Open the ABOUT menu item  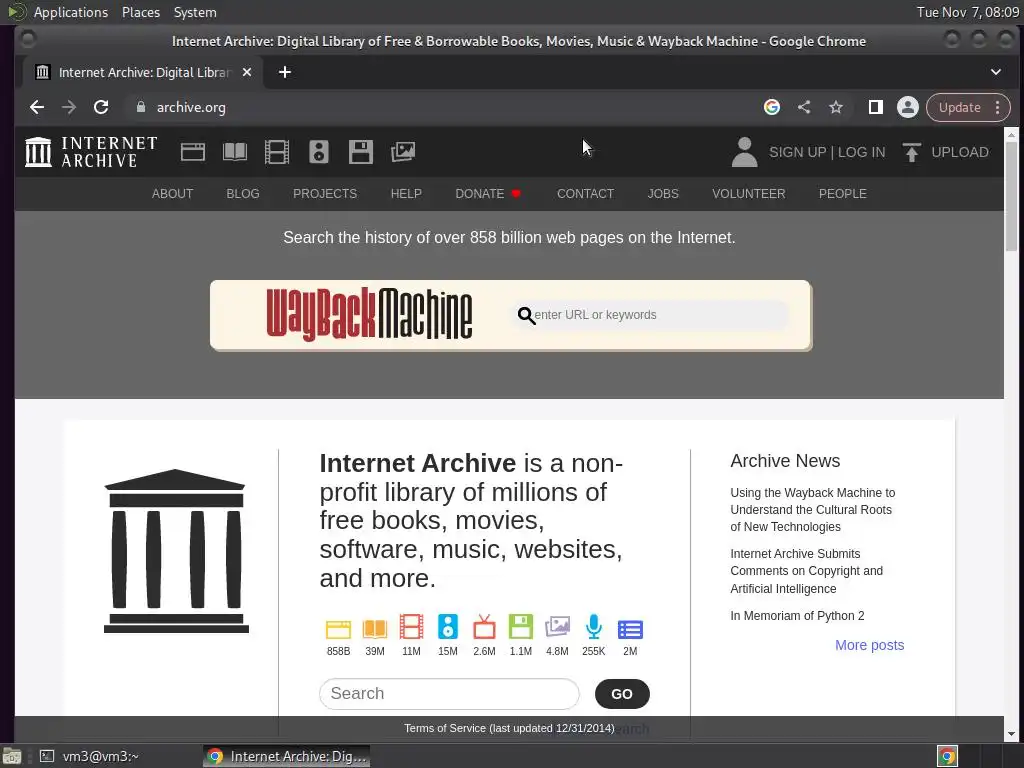[x=172, y=194]
